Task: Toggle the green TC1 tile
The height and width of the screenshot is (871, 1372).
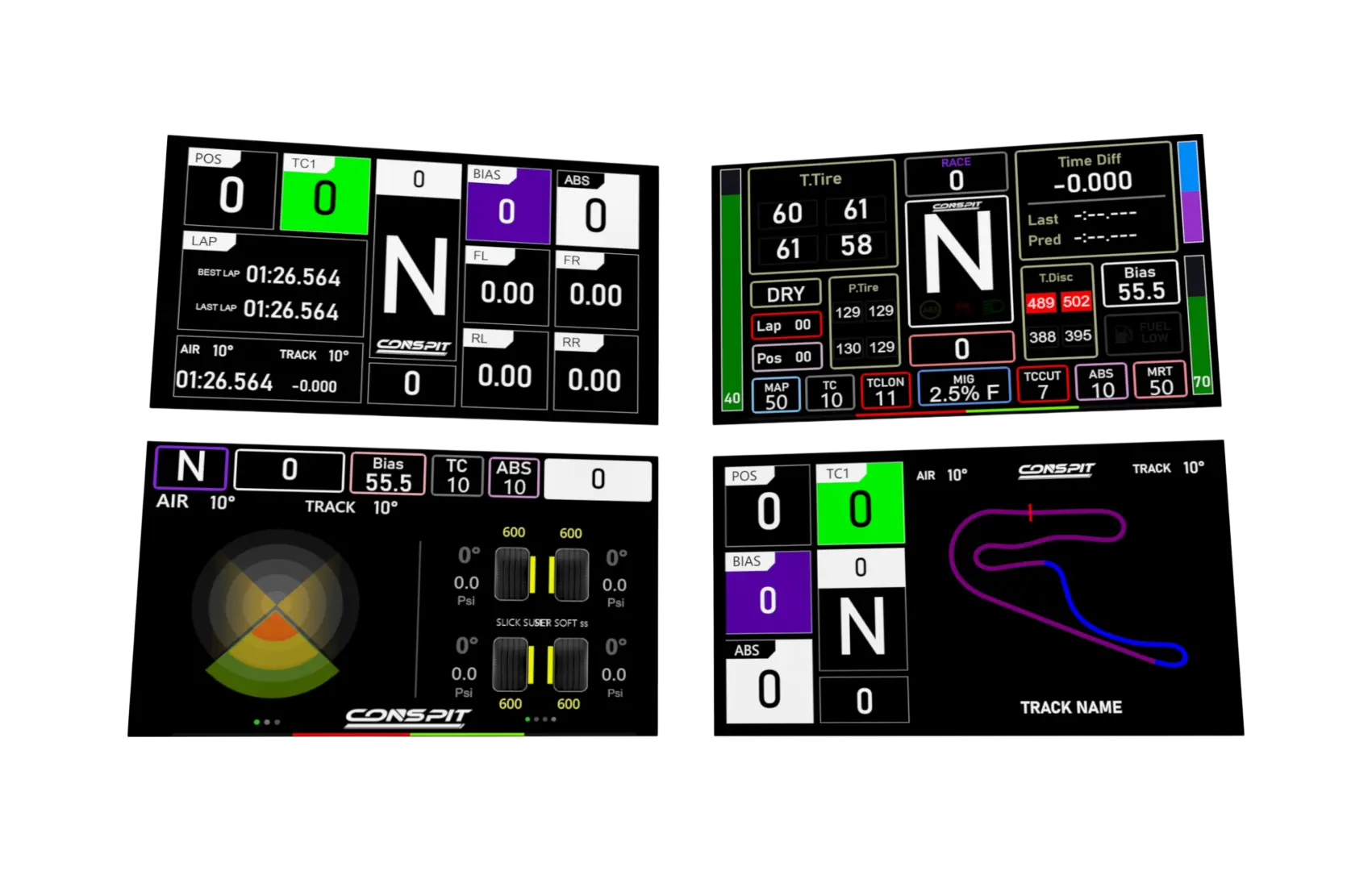Action: [325, 194]
